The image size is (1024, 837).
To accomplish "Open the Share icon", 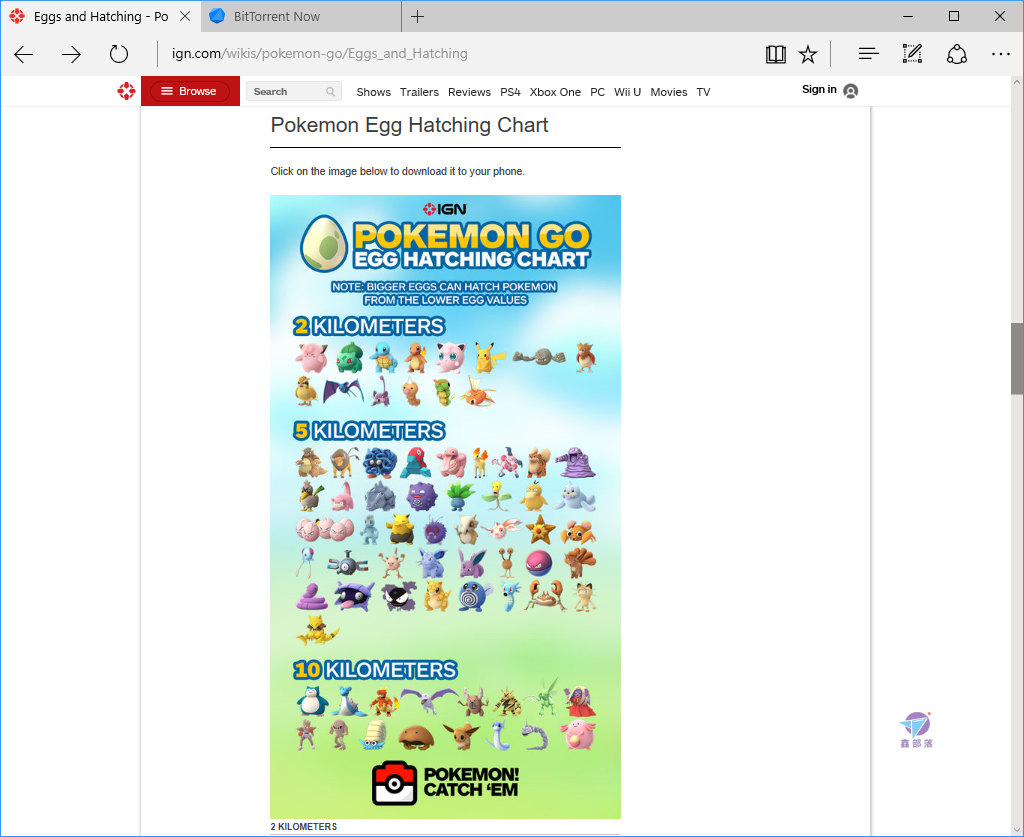I will (x=957, y=54).
